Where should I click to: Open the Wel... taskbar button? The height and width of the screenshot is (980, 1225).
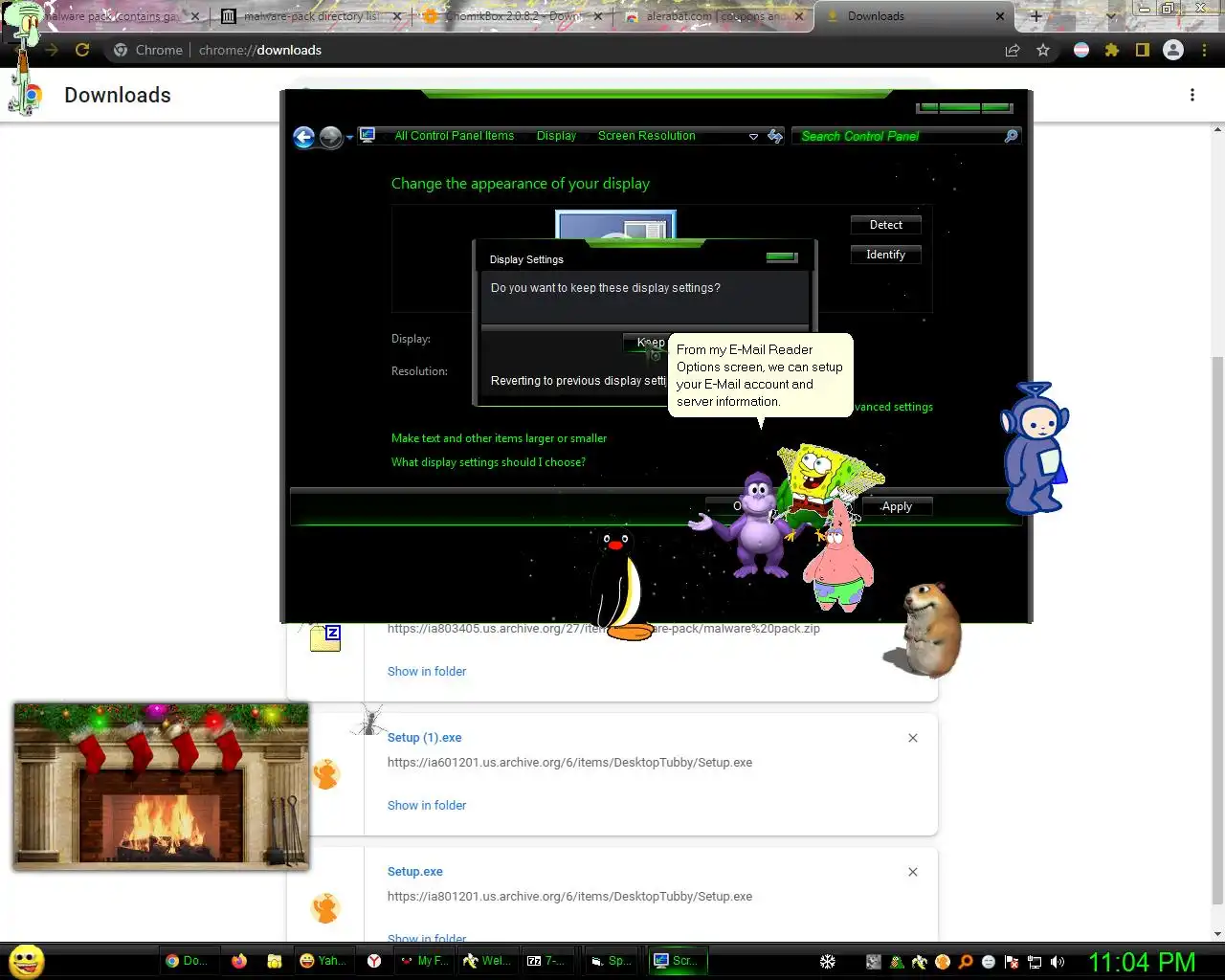coord(487,961)
